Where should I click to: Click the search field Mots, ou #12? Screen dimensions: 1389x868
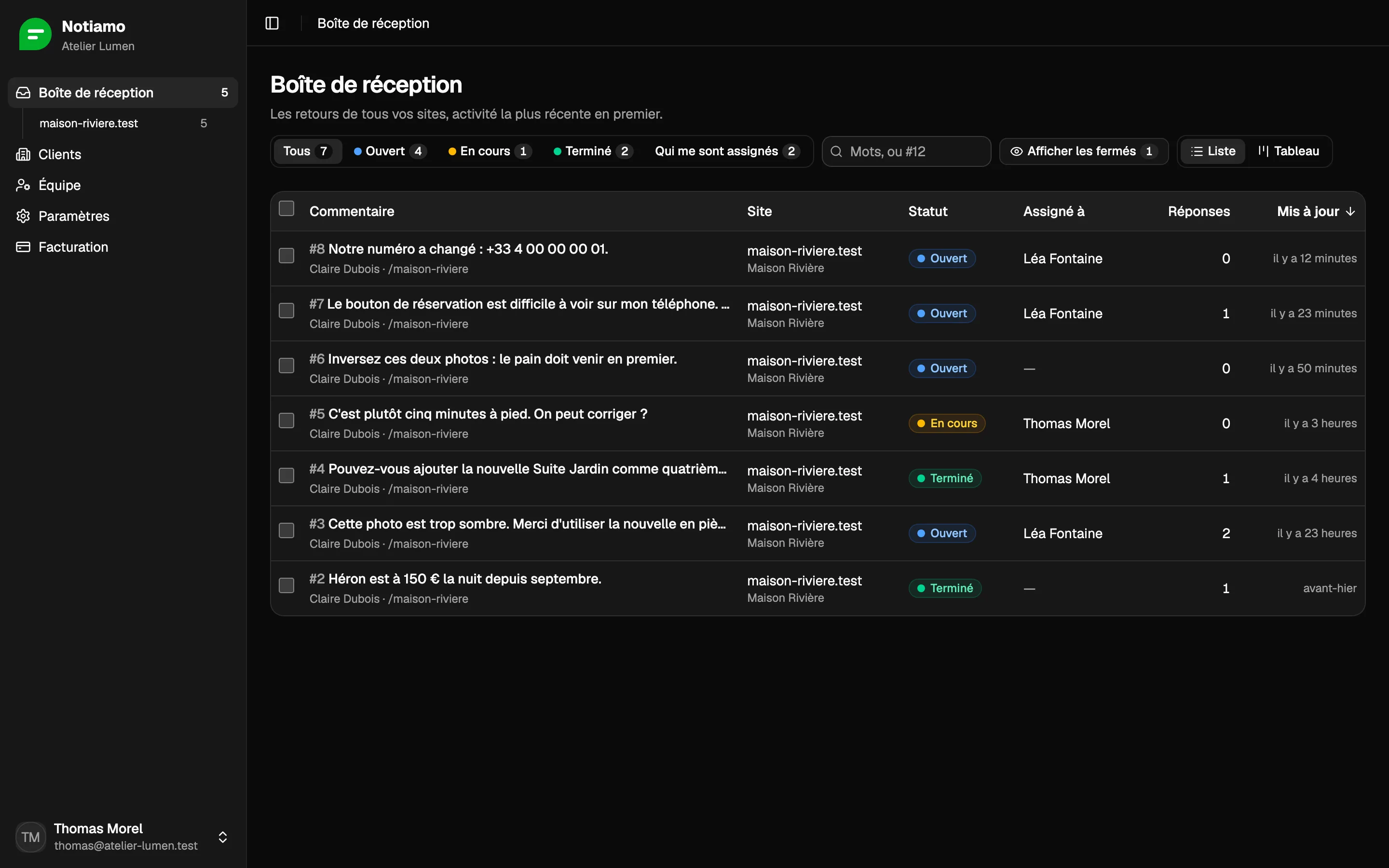[x=906, y=151]
